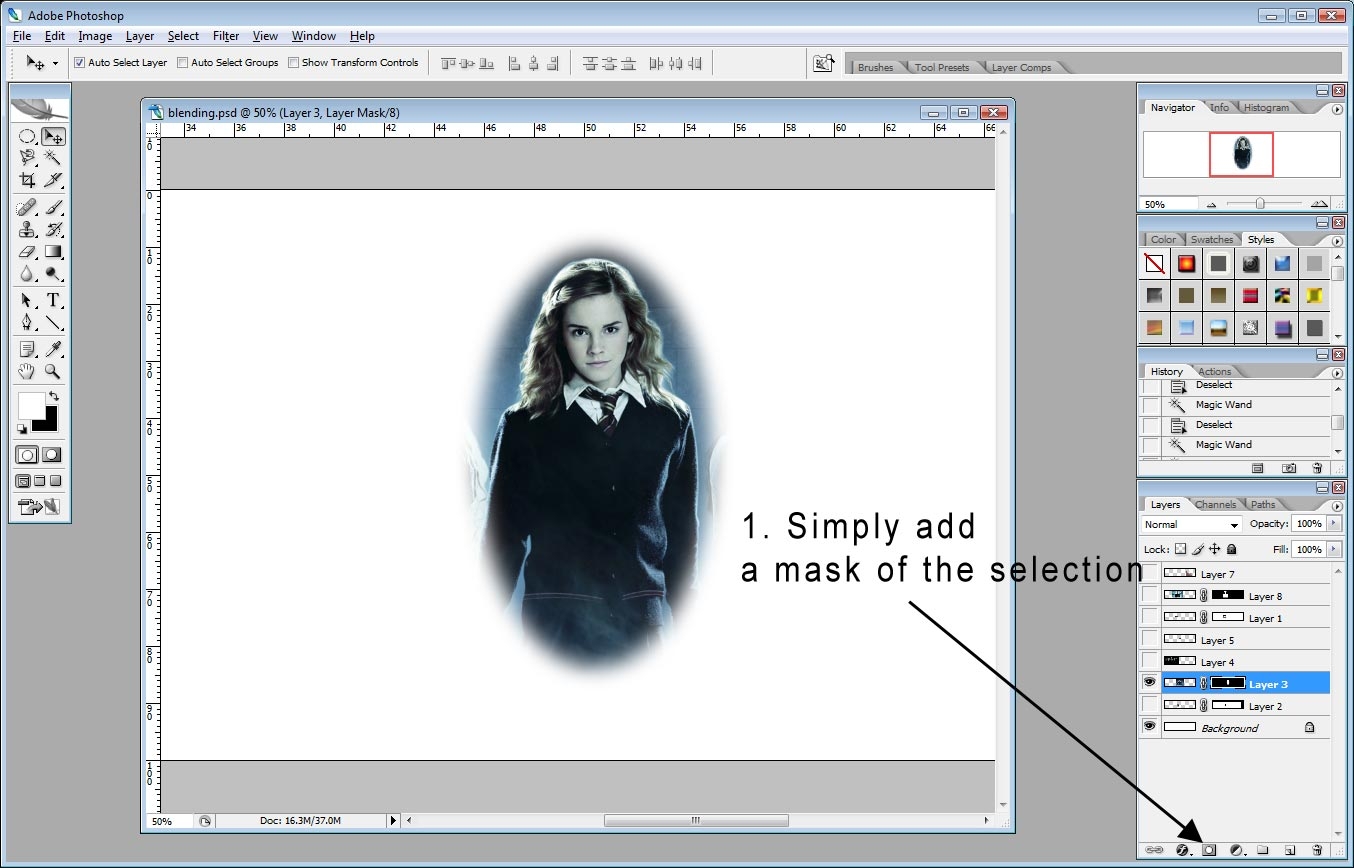Open the Styles panel flyout menu
The image size is (1354, 868).
(x=1338, y=240)
